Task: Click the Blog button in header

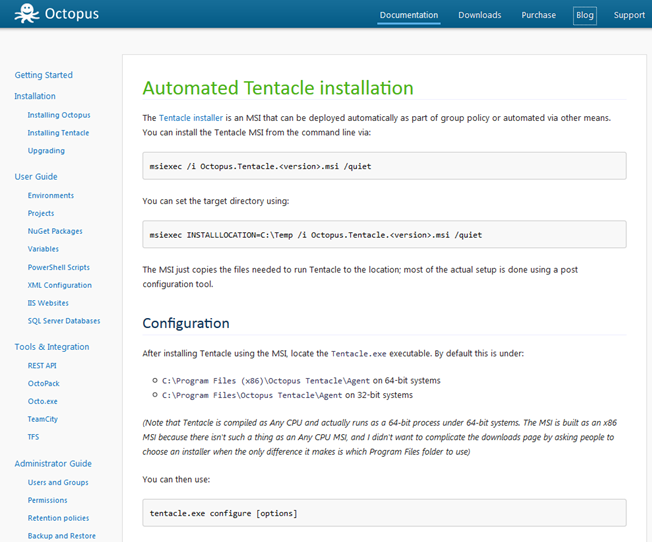Action: coord(584,15)
